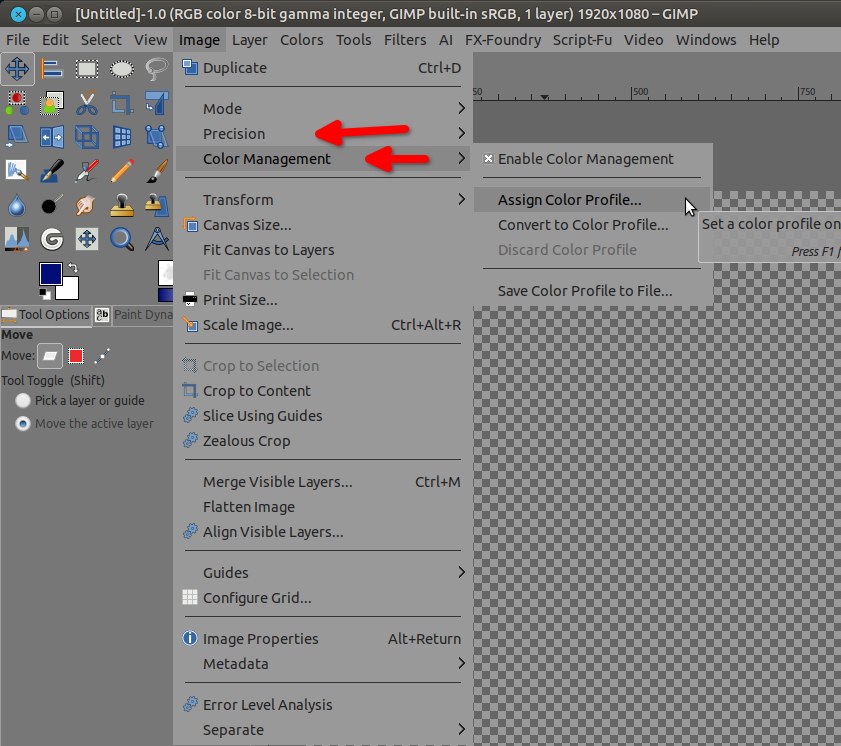Choose Convert to Color Profile...
Viewport: 841px width, 746px height.
(592, 225)
